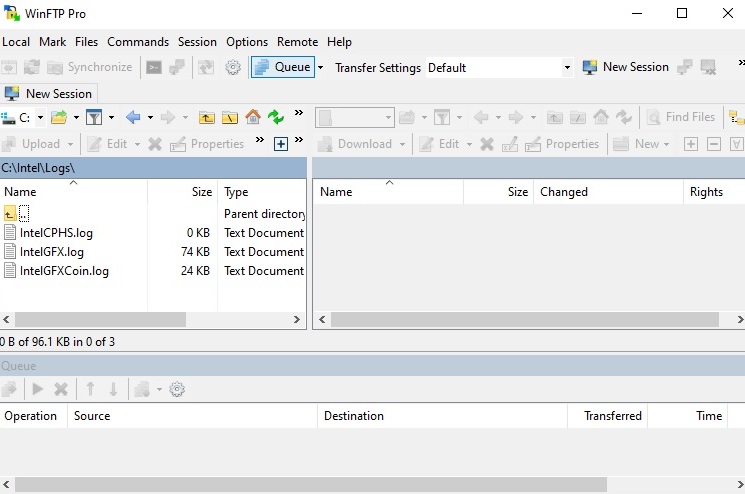
Task: Open the Transfer Settings Default combo box
Action: pyautogui.click(x=499, y=67)
